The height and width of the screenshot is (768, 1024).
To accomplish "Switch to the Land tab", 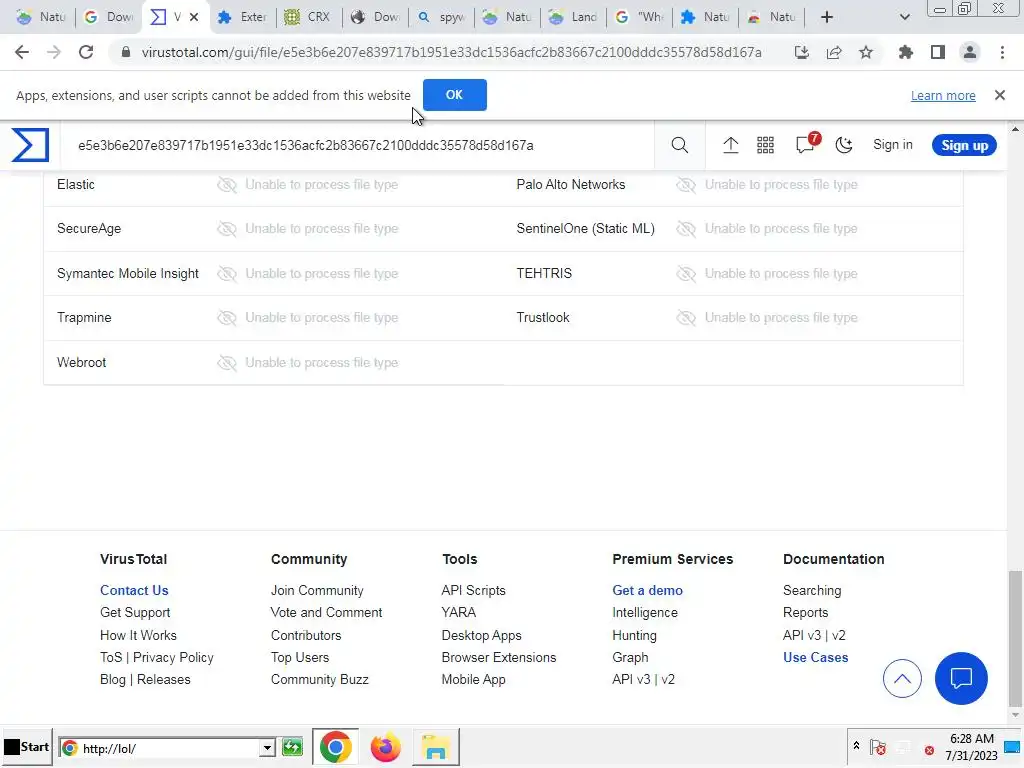I will click(x=573, y=17).
